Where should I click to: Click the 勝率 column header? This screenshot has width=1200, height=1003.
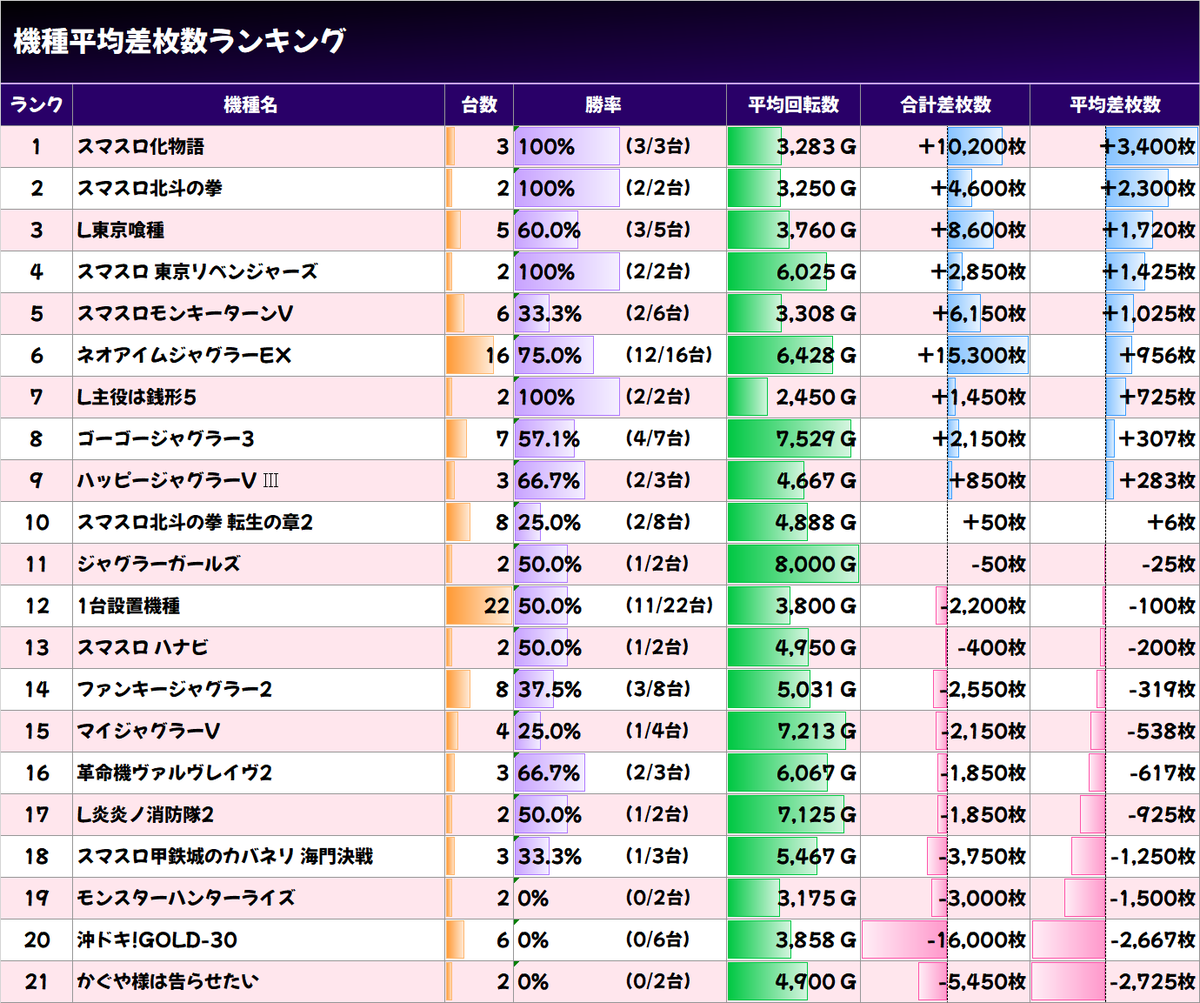(620, 105)
